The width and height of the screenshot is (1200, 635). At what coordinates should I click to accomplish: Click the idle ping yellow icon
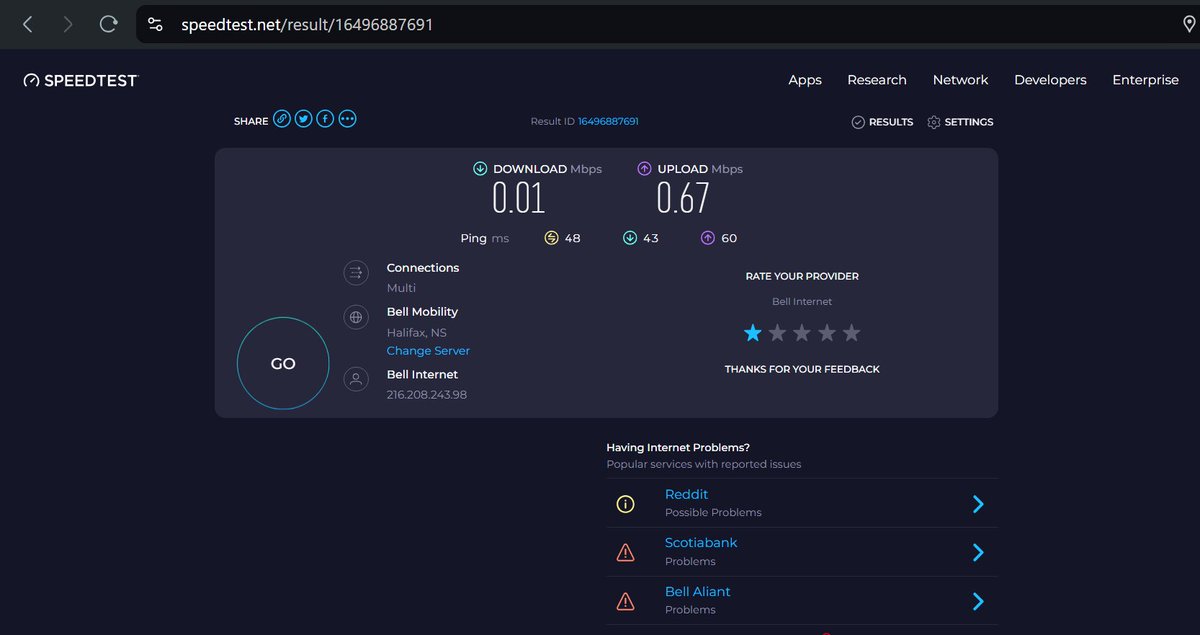click(x=551, y=238)
